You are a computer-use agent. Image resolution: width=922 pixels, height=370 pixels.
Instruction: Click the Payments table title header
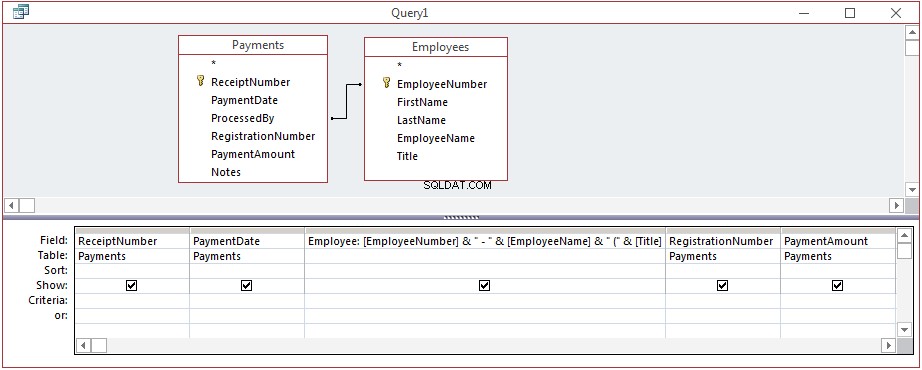pyautogui.click(x=253, y=45)
